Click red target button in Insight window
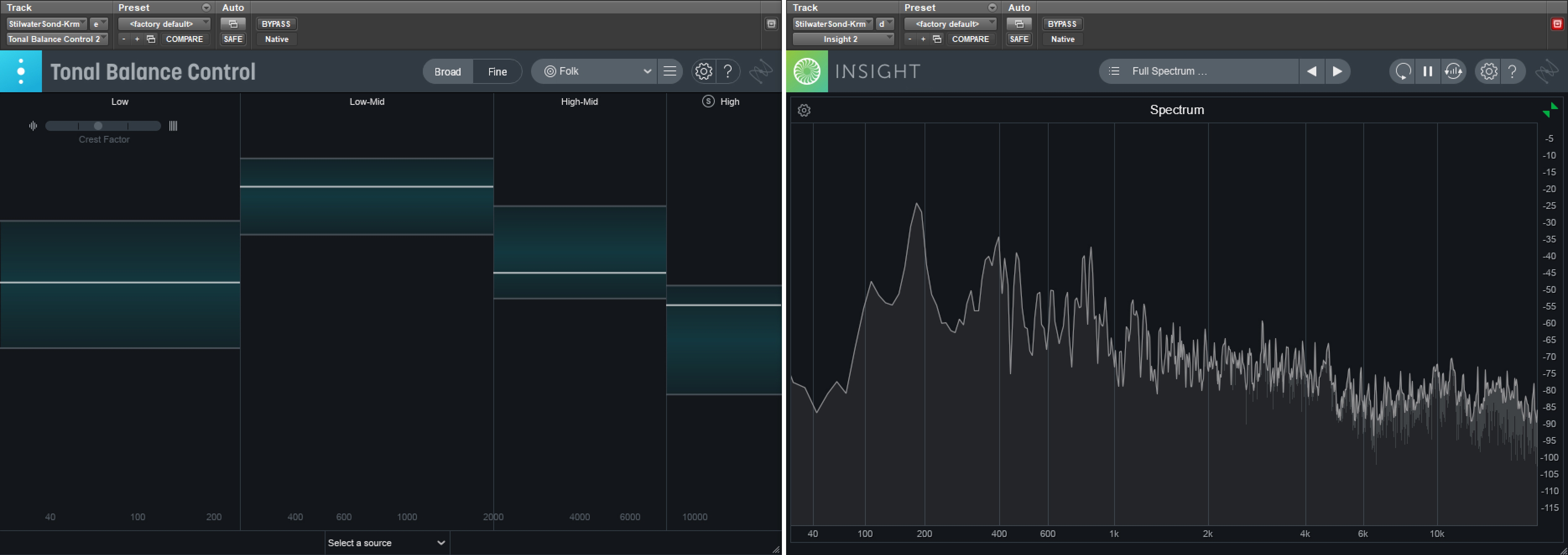This screenshot has height=555, width=1568. click(1557, 24)
